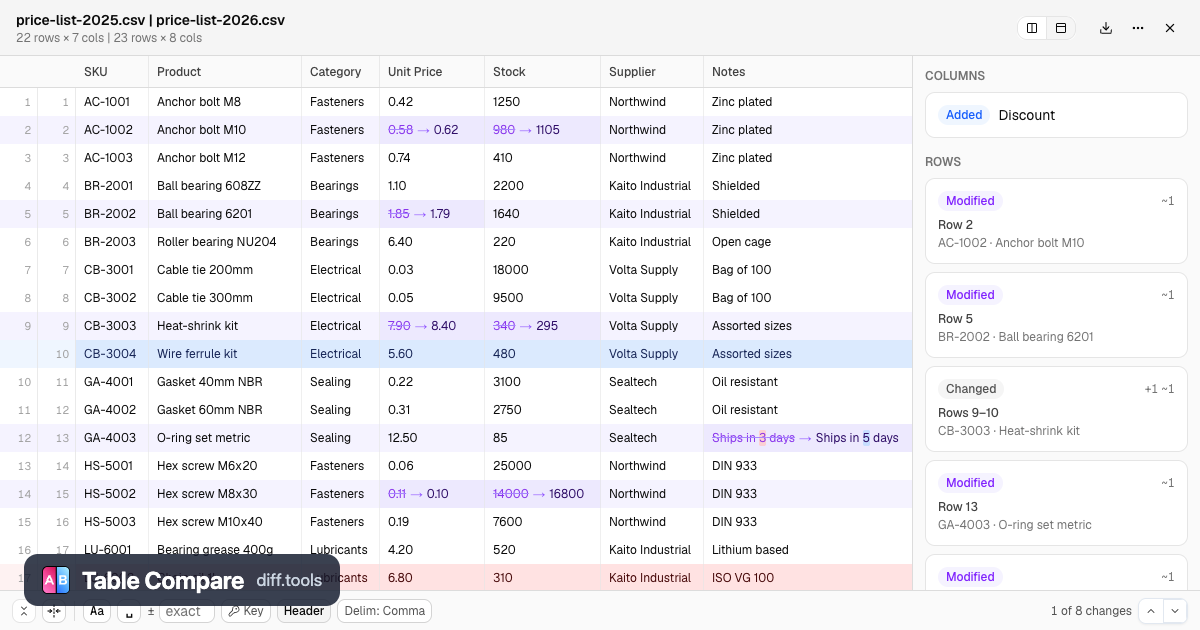Click the Ships in 5 days notes cell
Viewport: 1200px width, 630px height.
pos(808,438)
